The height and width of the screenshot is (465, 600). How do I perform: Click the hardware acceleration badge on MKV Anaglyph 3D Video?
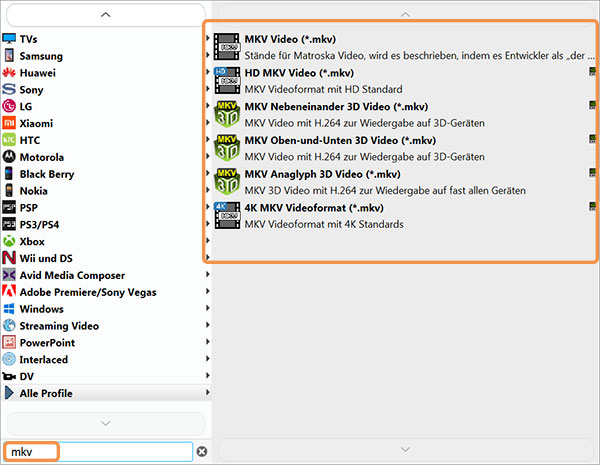point(592,173)
